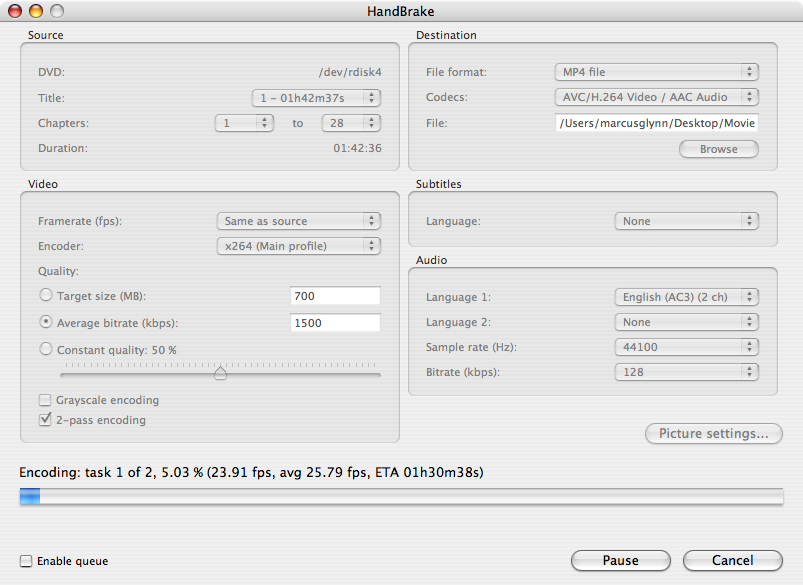Image resolution: width=803 pixels, height=585 pixels.
Task: Click the yellow minimize window button
Action: coord(36,11)
